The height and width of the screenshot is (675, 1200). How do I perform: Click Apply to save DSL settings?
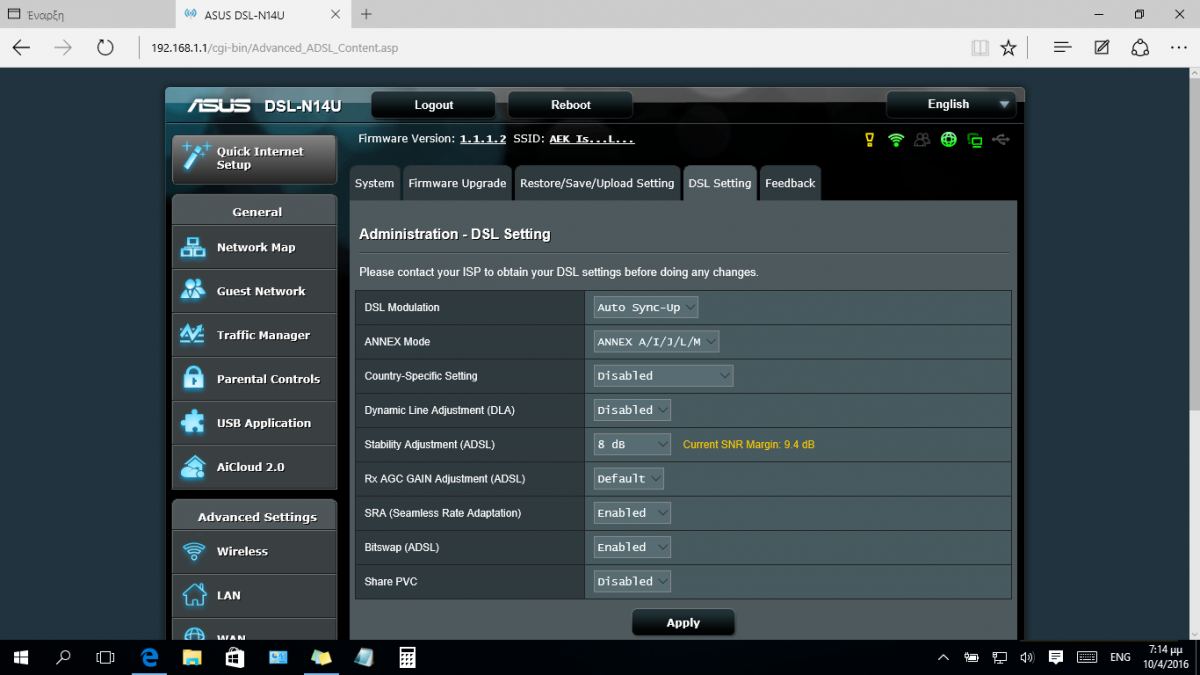(x=683, y=623)
